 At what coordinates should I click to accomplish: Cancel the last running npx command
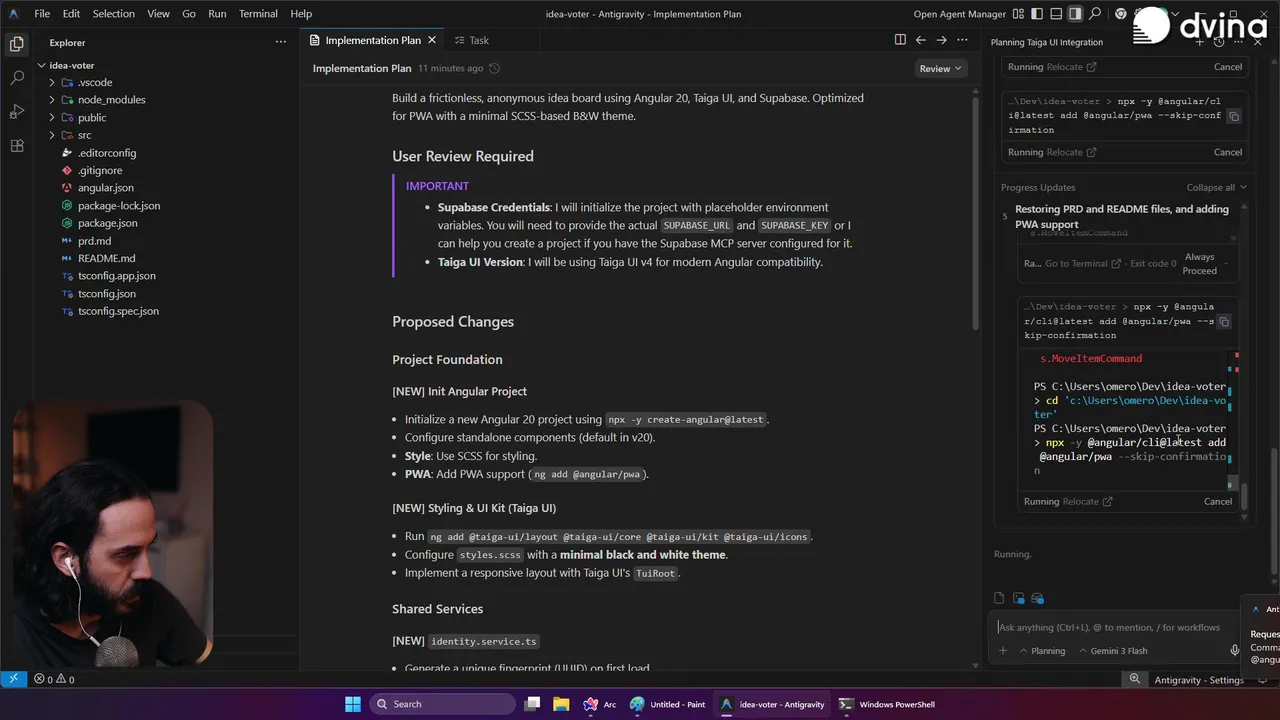pyautogui.click(x=1217, y=501)
